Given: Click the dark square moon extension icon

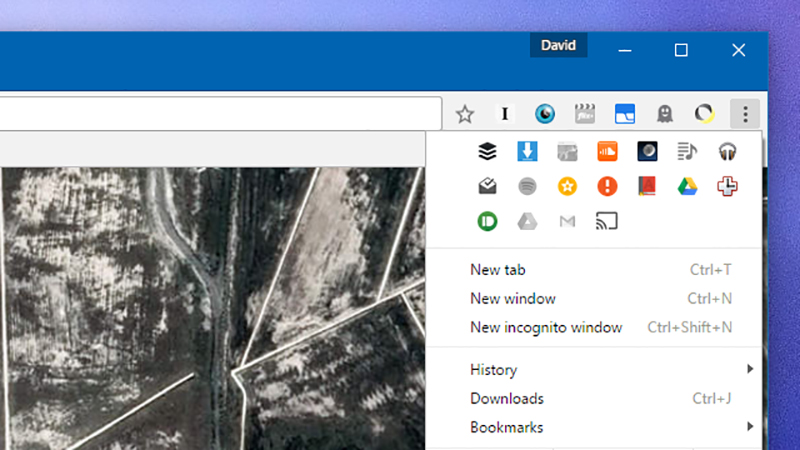Looking at the screenshot, I should point(647,152).
